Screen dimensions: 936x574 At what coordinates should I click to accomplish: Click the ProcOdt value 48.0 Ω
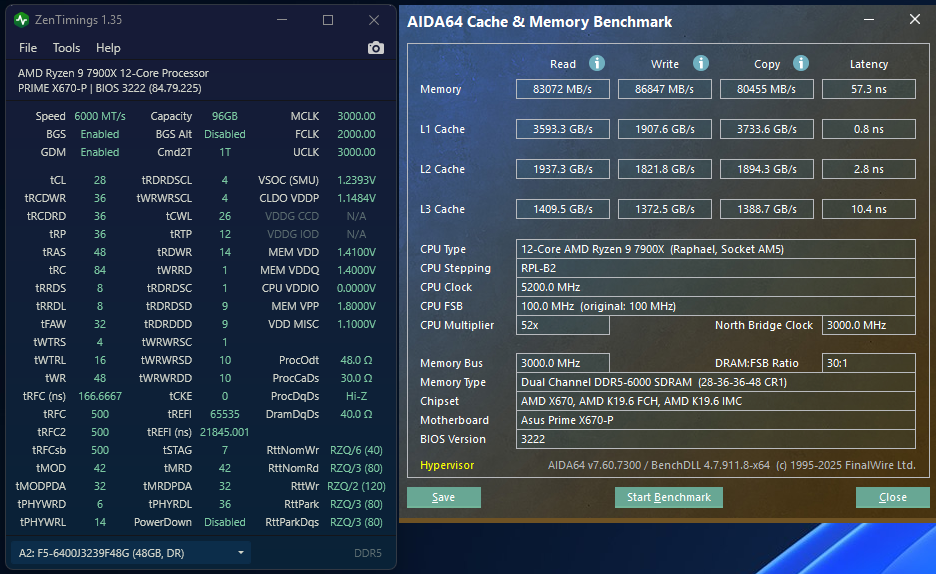click(x=356, y=360)
